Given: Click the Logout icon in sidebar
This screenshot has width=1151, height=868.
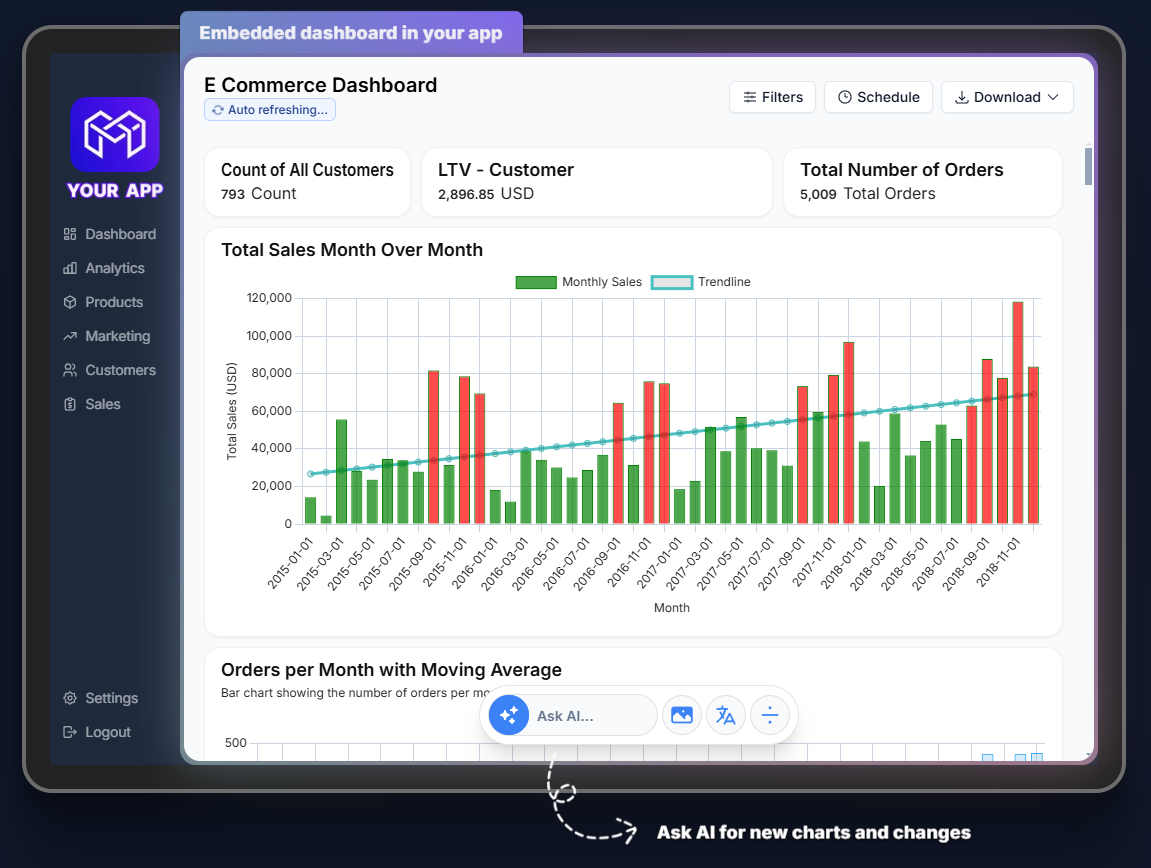Looking at the screenshot, I should point(70,732).
